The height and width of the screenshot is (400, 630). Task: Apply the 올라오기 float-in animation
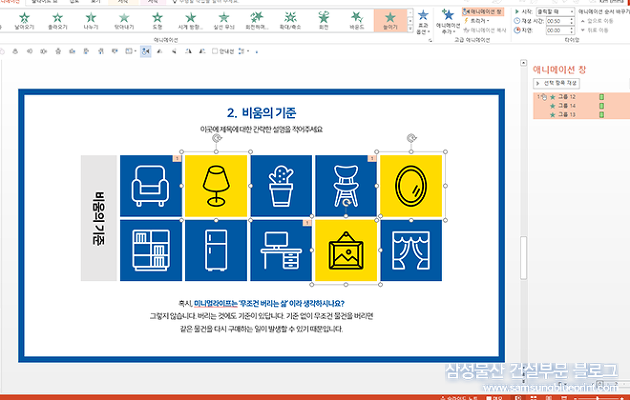click(57, 20)
